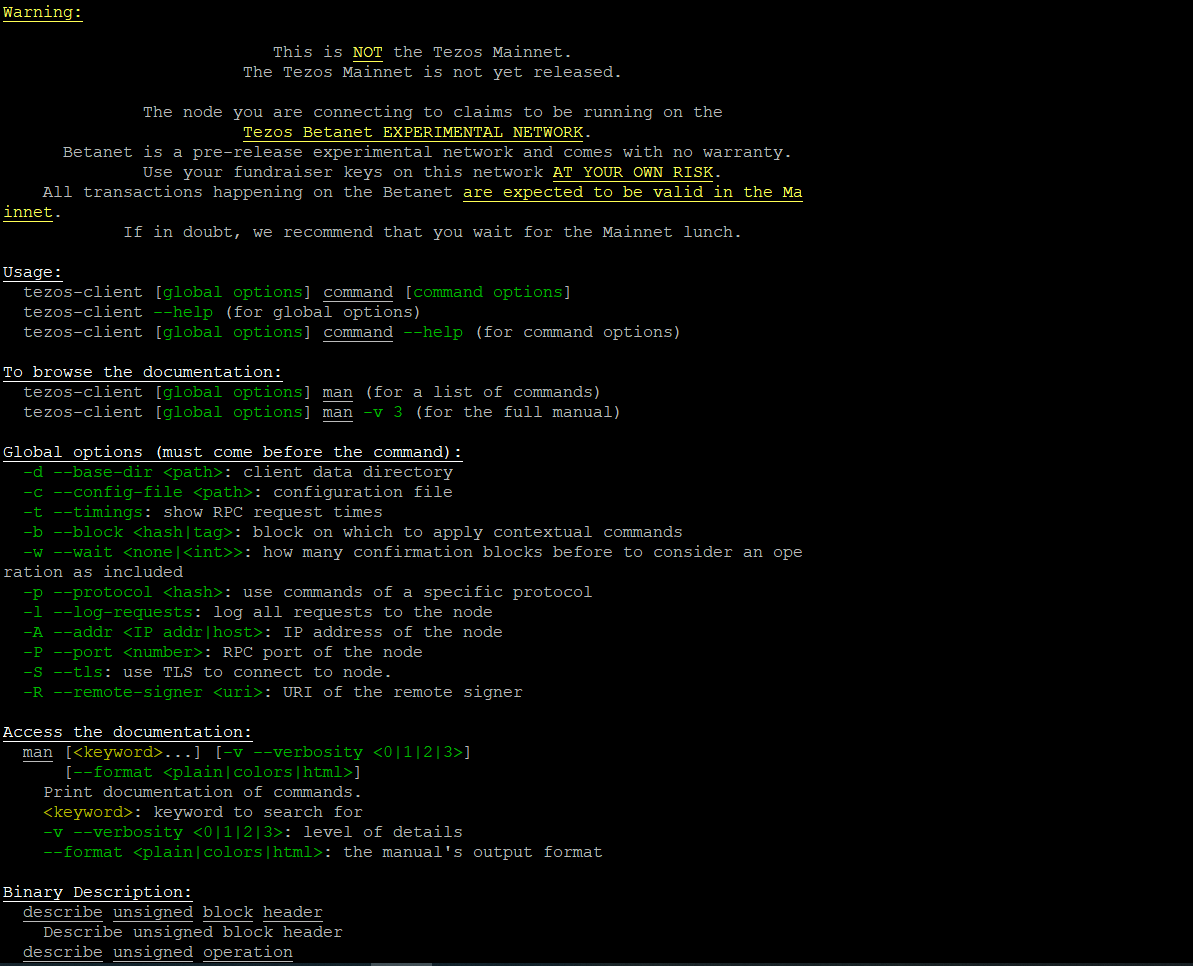
Task: Click 'Tezos Betanet EXPERIMENTAL NETWORK' text
Action: click(413, 132)
